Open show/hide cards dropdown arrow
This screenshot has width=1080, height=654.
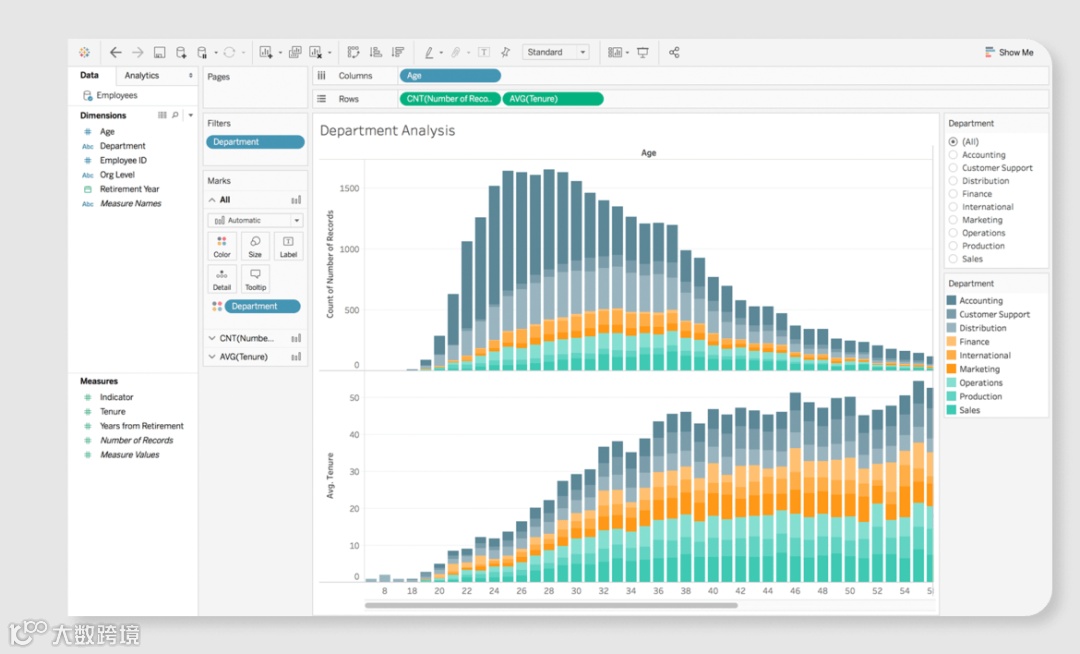click(x=627, y=53)
